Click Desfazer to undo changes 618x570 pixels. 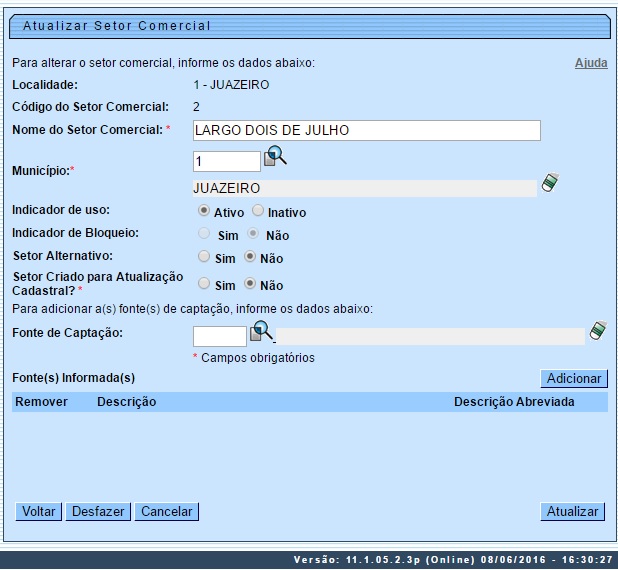coord(98,511)
